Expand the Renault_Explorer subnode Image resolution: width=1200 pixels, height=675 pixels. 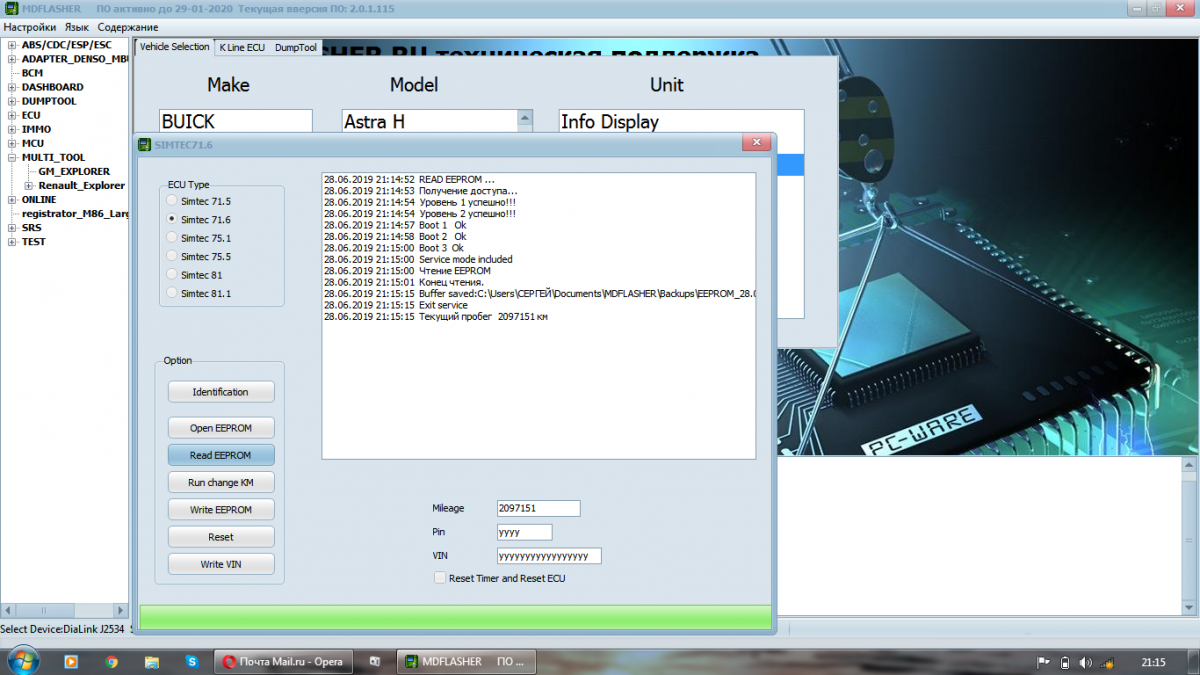point(29,185)
